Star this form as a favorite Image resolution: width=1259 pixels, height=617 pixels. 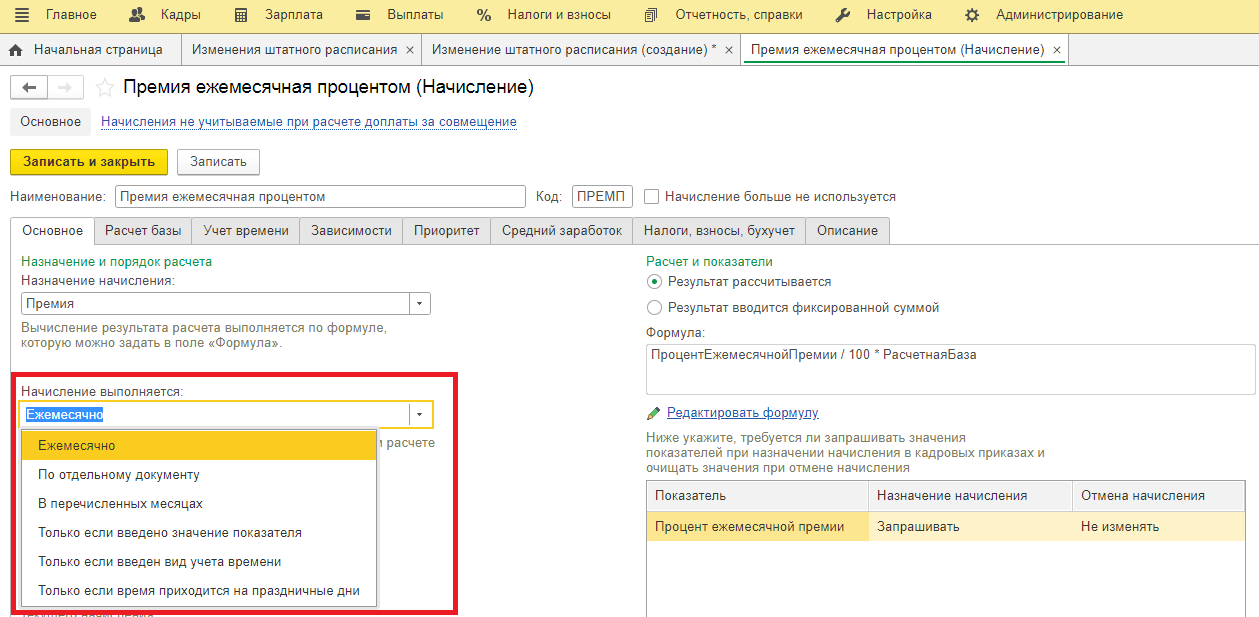[104, 88]
